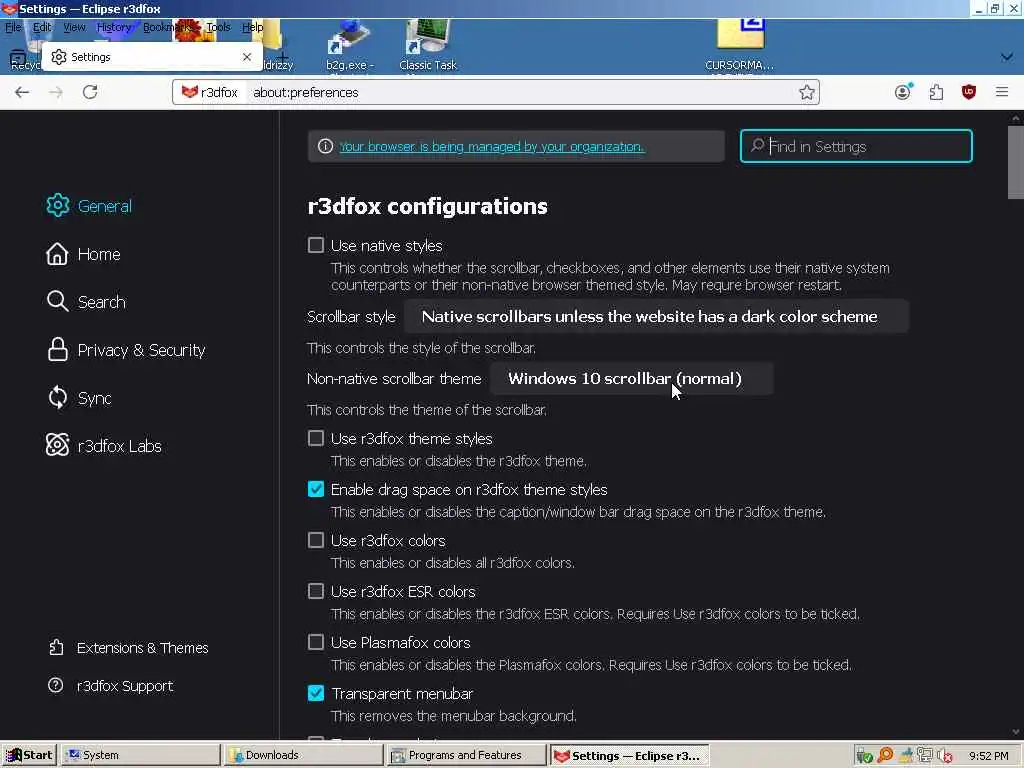Click the Settings — Eclipse r3dfox taskbar button
1024x768 pixels.
point(629,755)
